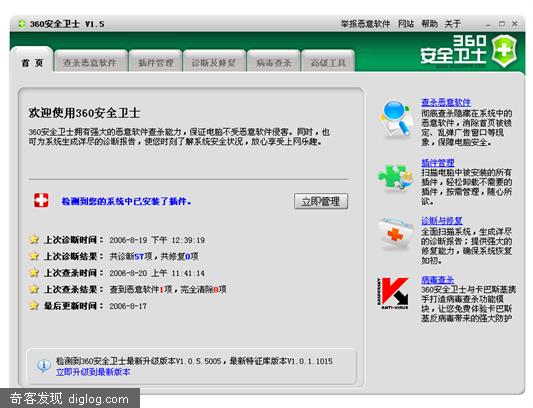Open the 诊断及修复 tab
533x408 pixels.
(x=214, y=63)
